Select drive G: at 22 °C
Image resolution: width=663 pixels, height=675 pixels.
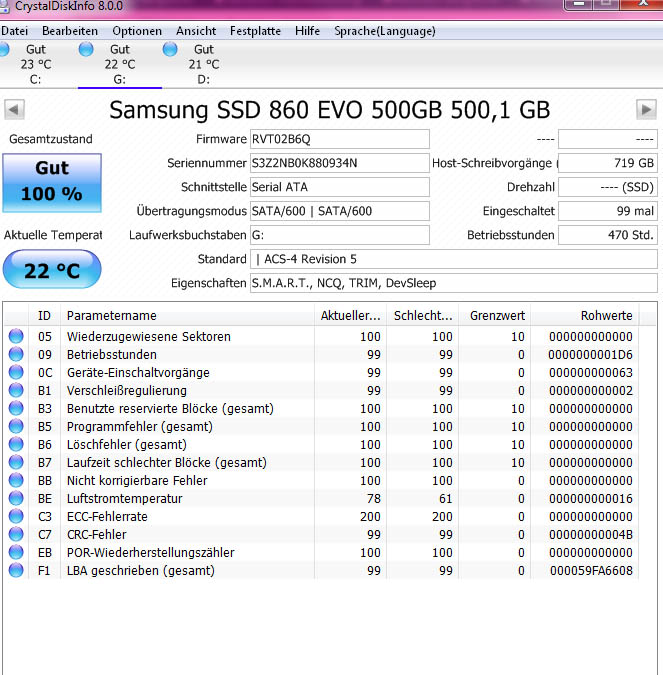coord(120,64)
